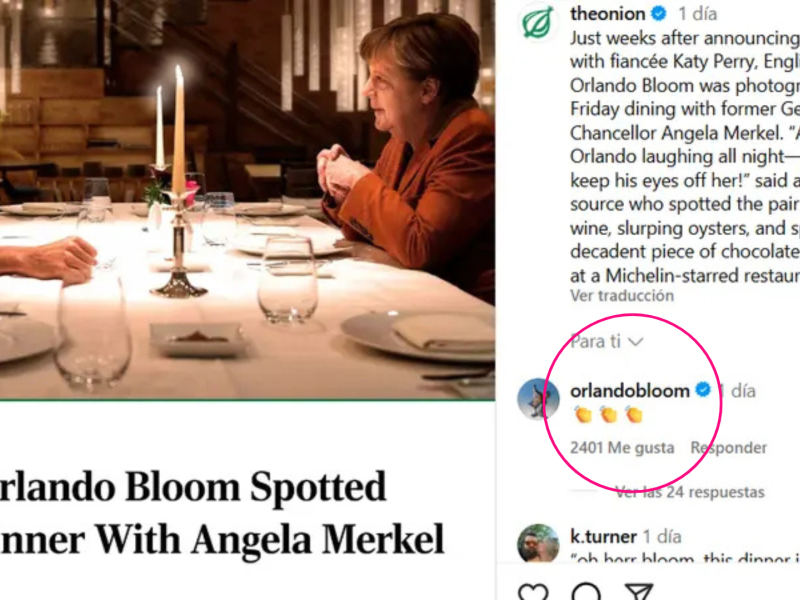
Task: Click k.turner's profile avatar
Action: (x=538, y=543)
